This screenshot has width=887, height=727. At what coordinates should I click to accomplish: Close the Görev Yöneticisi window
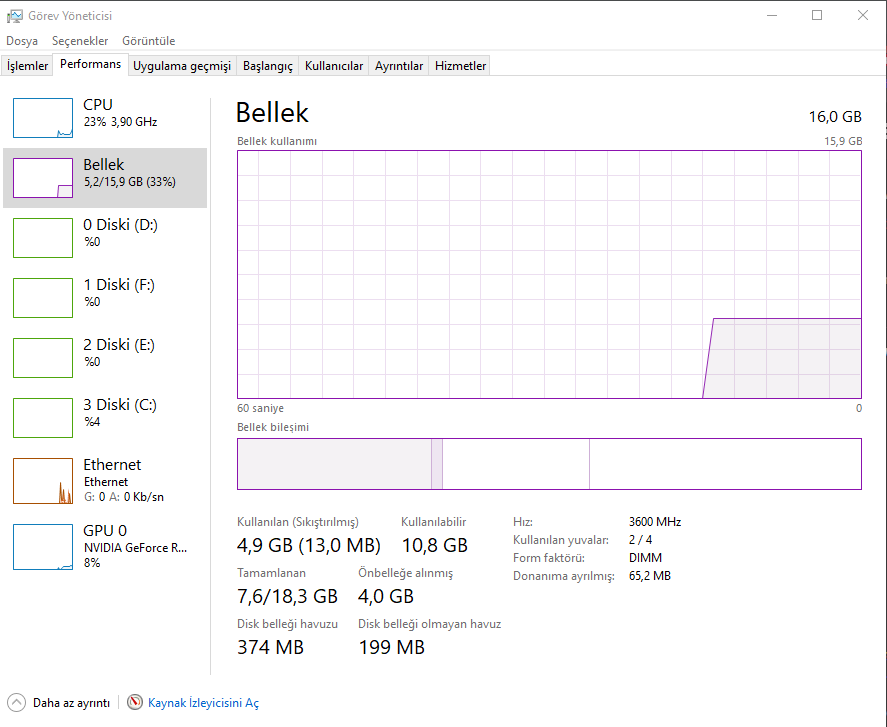pos(863,15)
